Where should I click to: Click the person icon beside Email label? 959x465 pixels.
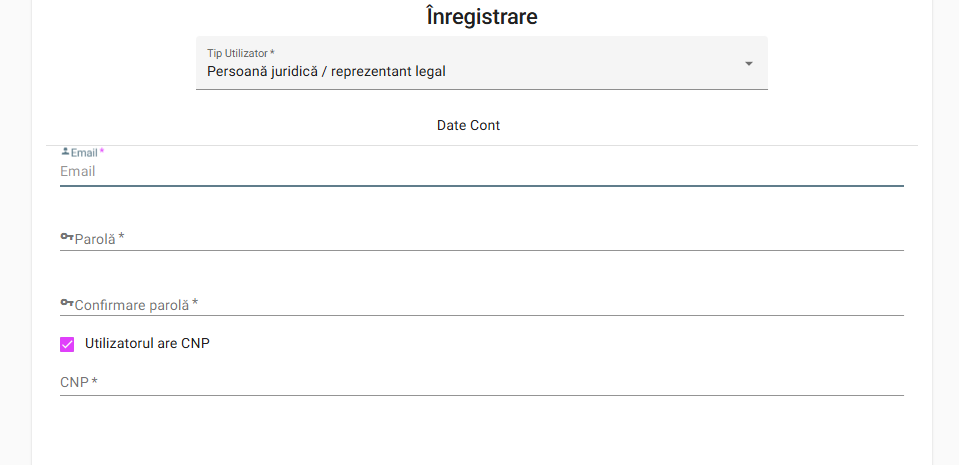click(x=65, y=152)
